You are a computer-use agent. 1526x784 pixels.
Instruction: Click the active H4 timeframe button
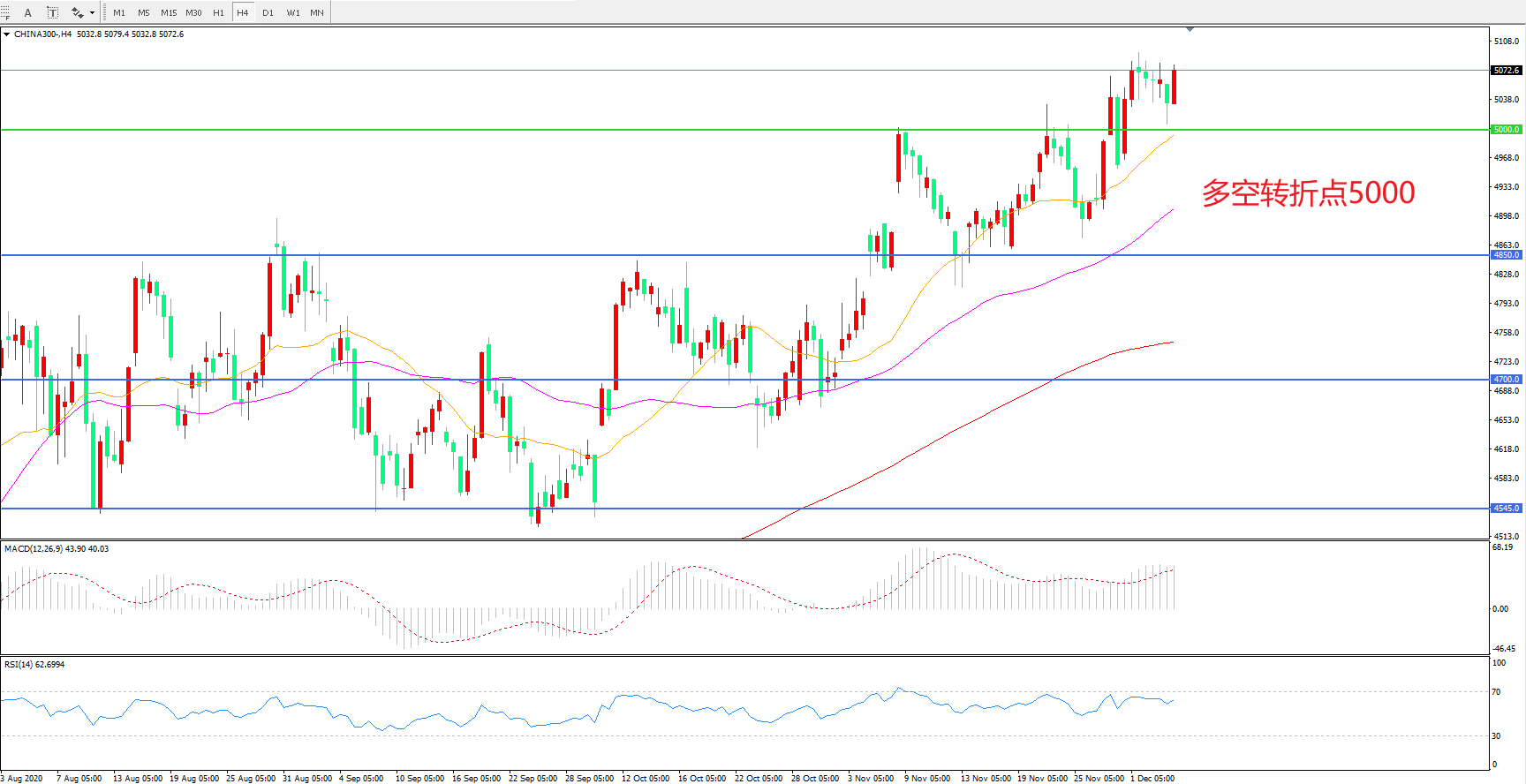(242, 12)
